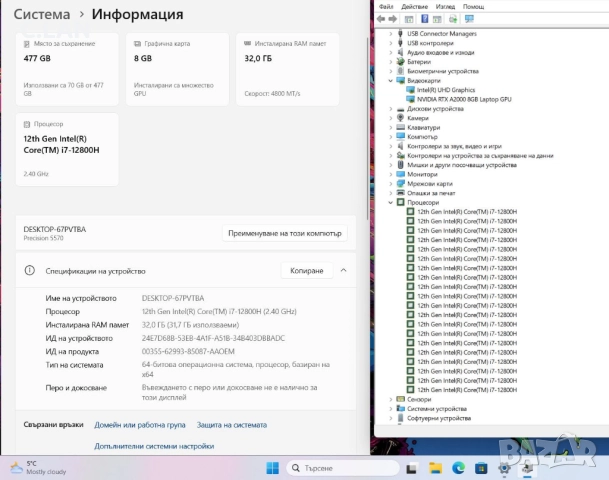This screenshot has width=609, height=480.
Task: Click Преименуване на този компютър button
Action: point(285,233)
